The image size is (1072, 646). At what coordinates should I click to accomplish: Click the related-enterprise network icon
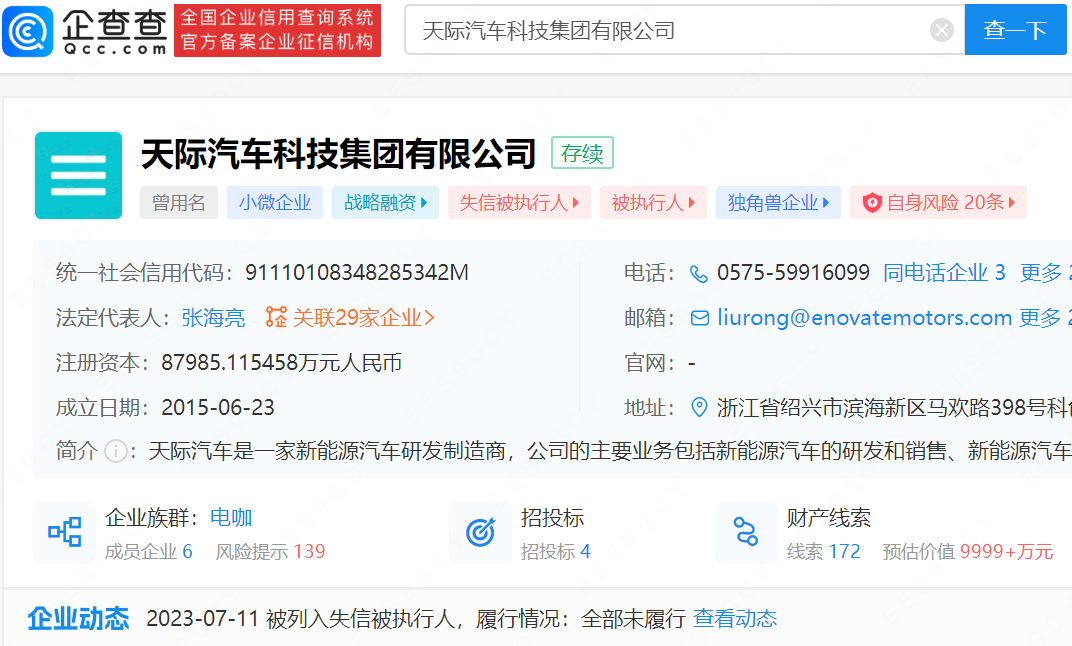pyautogui.click(x=276, y=317)
